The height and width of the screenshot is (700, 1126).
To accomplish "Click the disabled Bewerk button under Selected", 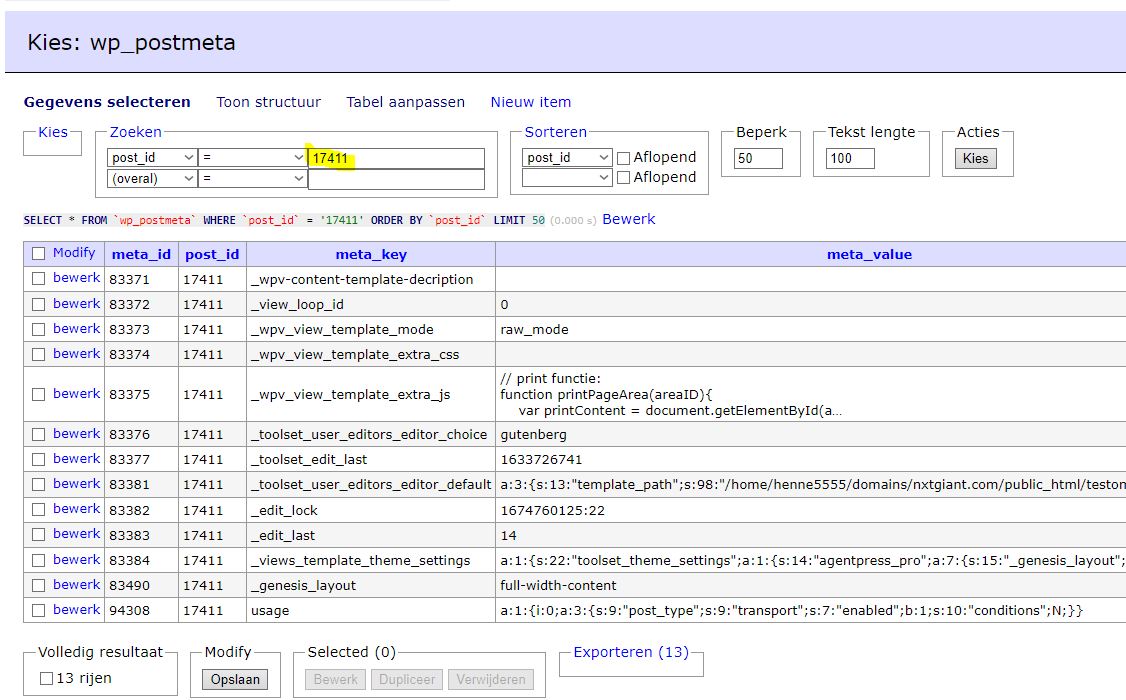I will (335, 679).
